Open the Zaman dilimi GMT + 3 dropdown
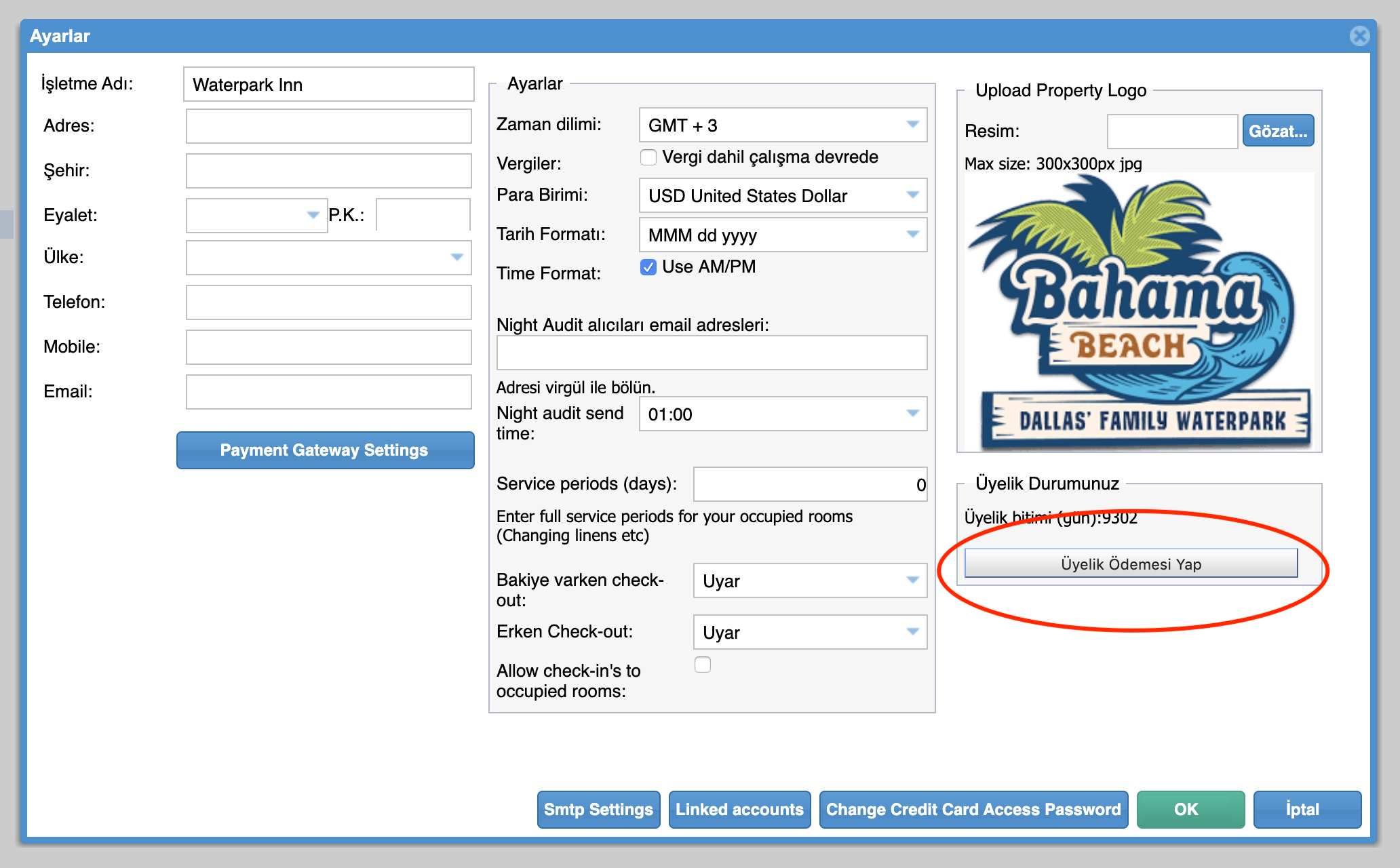Viewport: 1400px width, 868px height. point(783,125)
